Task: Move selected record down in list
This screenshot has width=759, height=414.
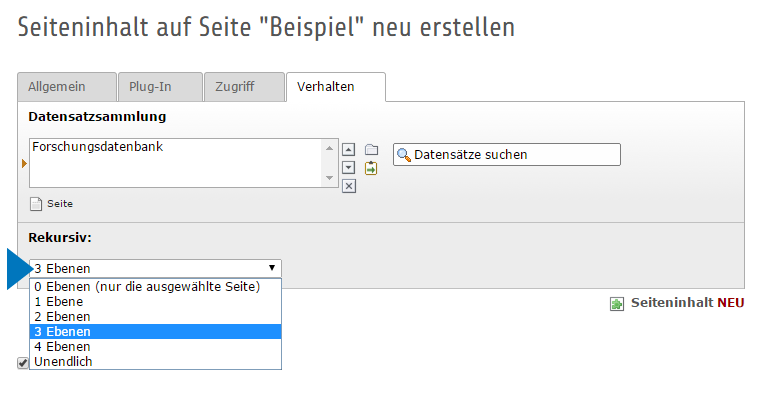Action: pos(349,167)
